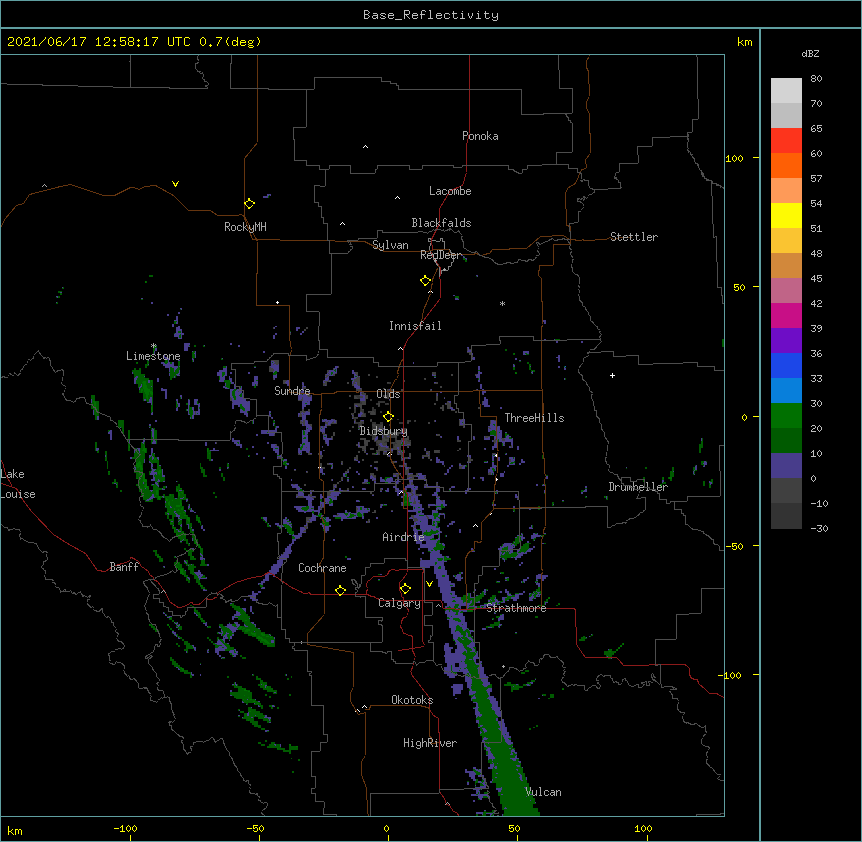Click the dBZ legend heading

[x=810, y=53]
